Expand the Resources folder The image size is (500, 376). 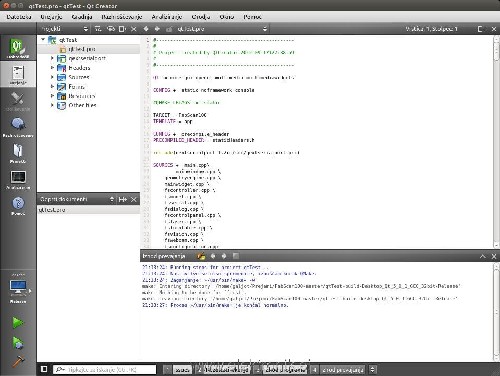52,95
